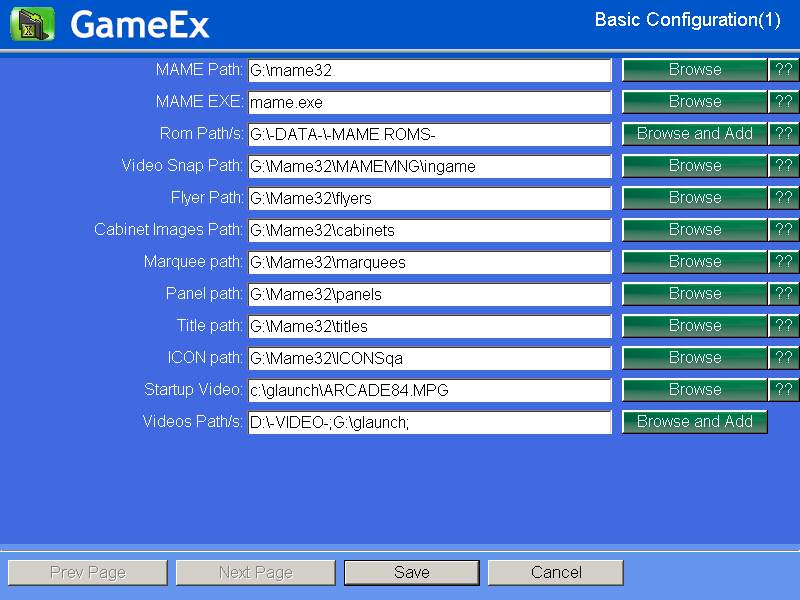Click into the Videos Path/s text box
Image resolution: width=800 pixels, height=600 pixels.
[429, 422]
